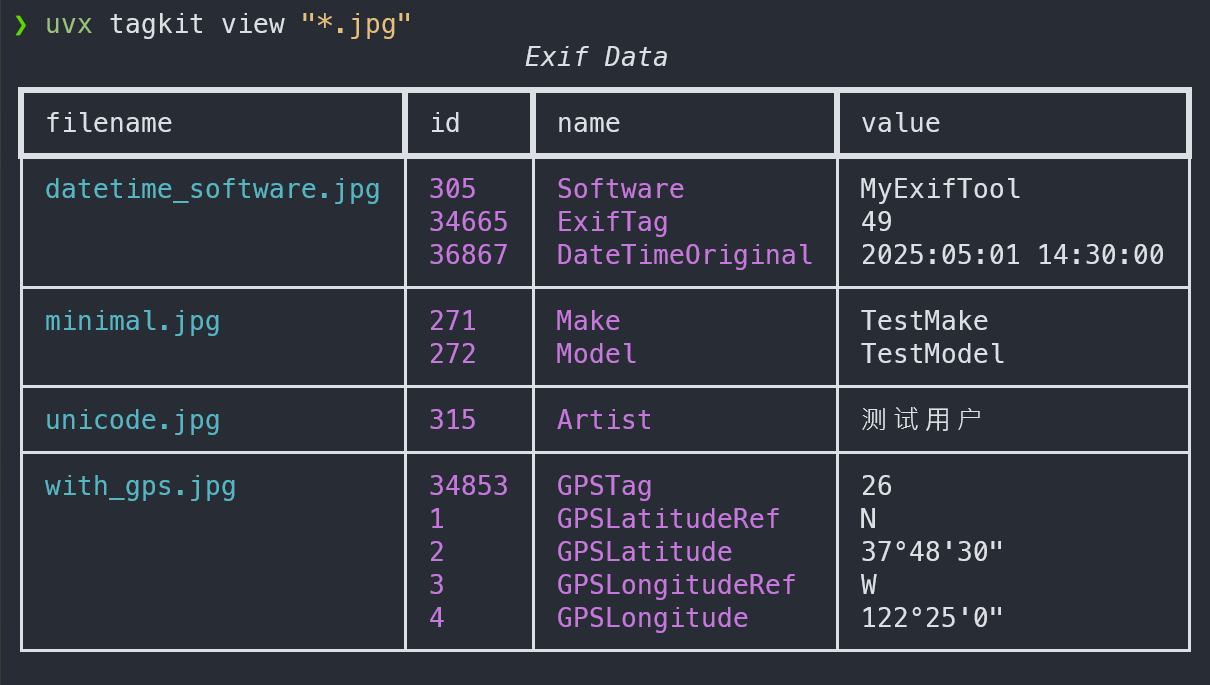The image size is (1210, 685).
Task: Click the 'view' subcommand text
Action: 252,24
